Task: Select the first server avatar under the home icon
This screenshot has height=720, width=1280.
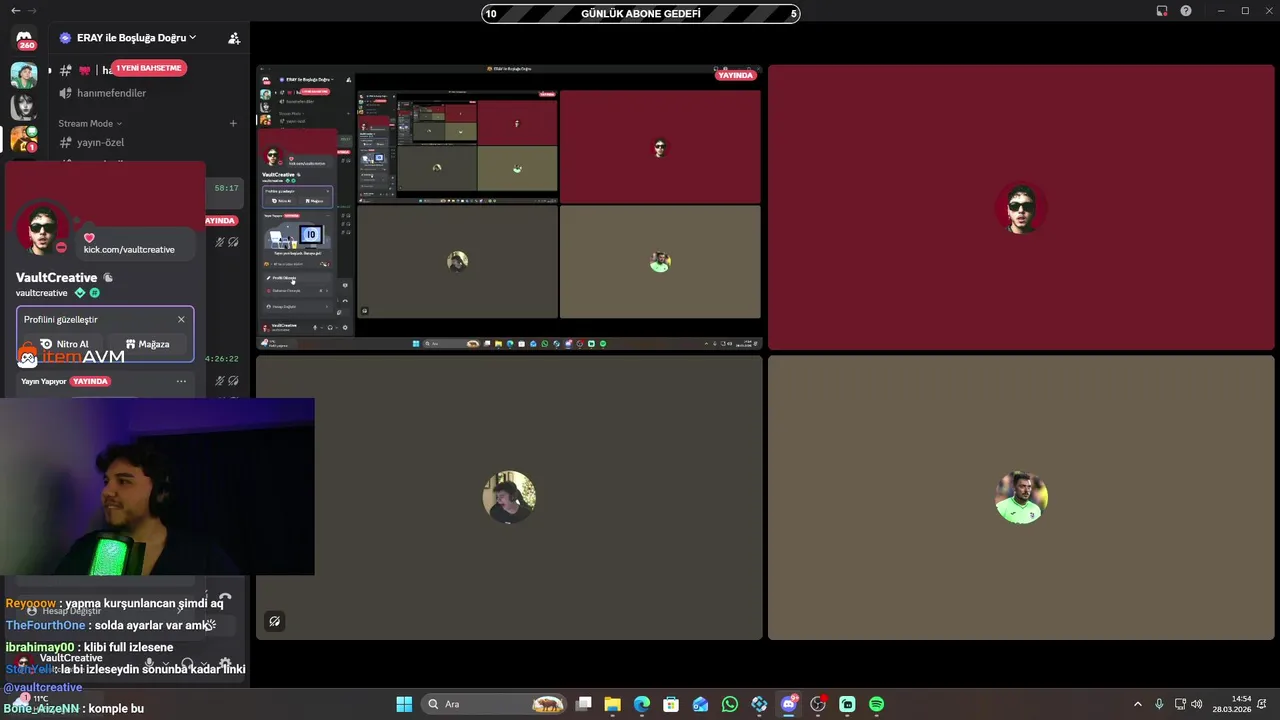Action: click(x=24, y=75)
